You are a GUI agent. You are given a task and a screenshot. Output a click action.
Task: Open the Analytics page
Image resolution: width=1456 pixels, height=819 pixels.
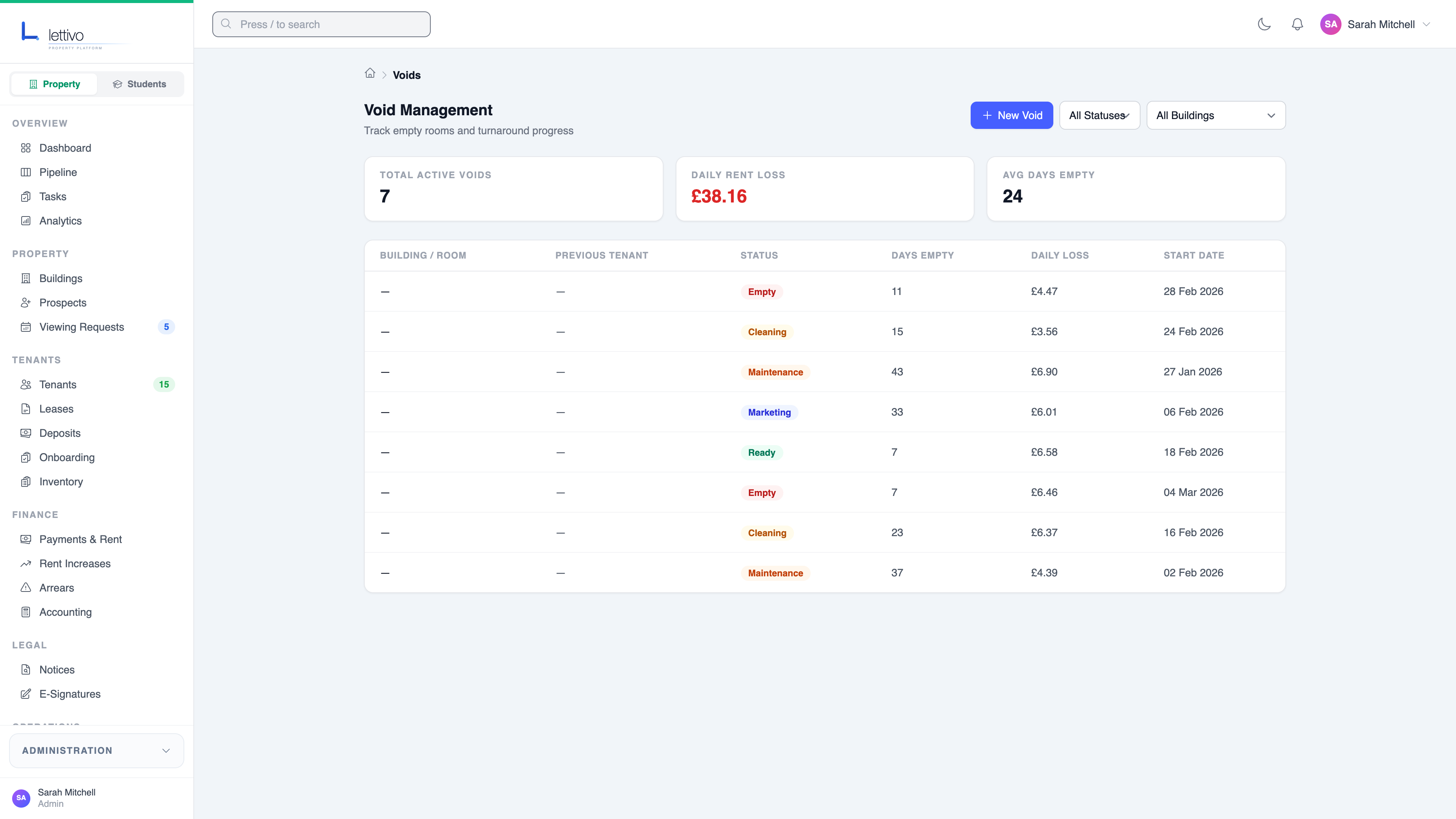[60, 220]
